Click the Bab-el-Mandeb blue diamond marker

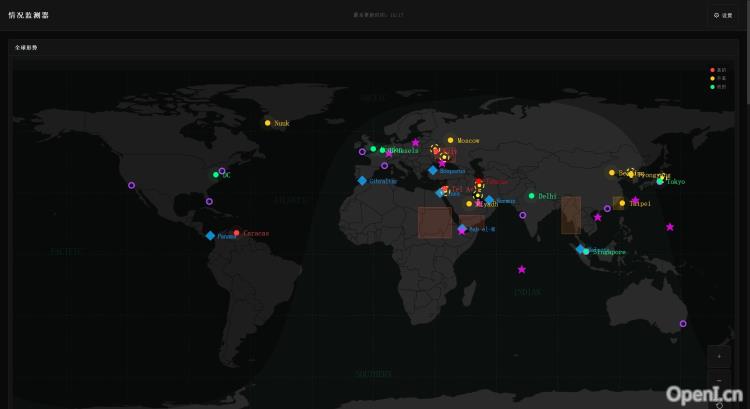[462, 229]
